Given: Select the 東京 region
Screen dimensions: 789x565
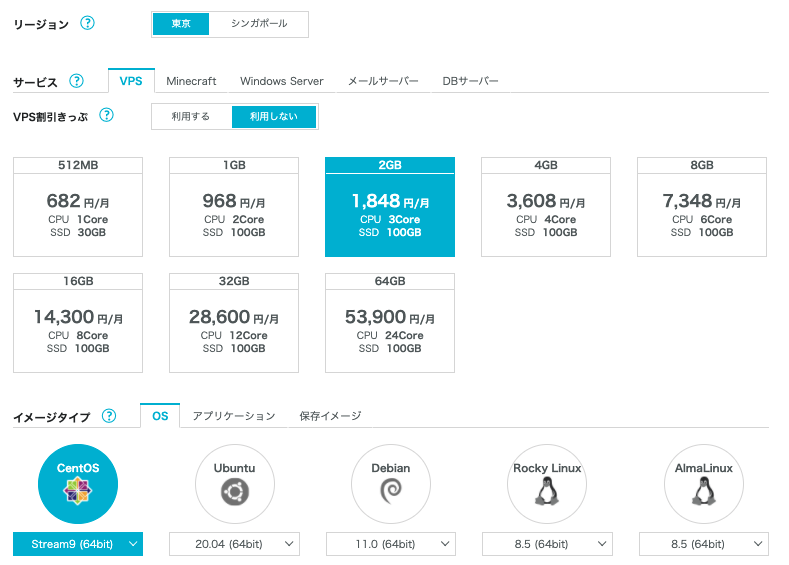Looking at the screenshot, I should [x=181, y=24].
